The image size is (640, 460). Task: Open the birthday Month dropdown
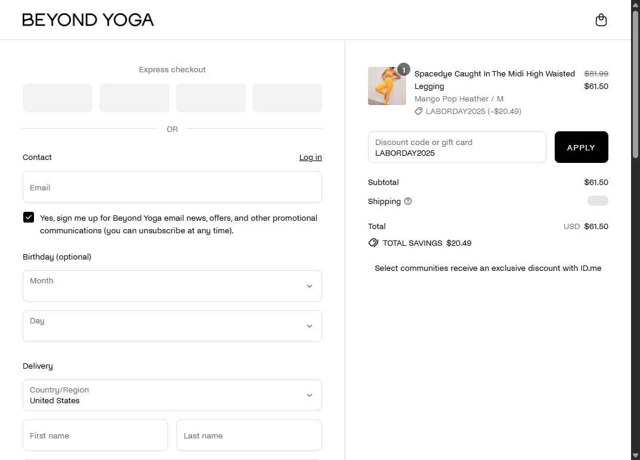(172, 286)
